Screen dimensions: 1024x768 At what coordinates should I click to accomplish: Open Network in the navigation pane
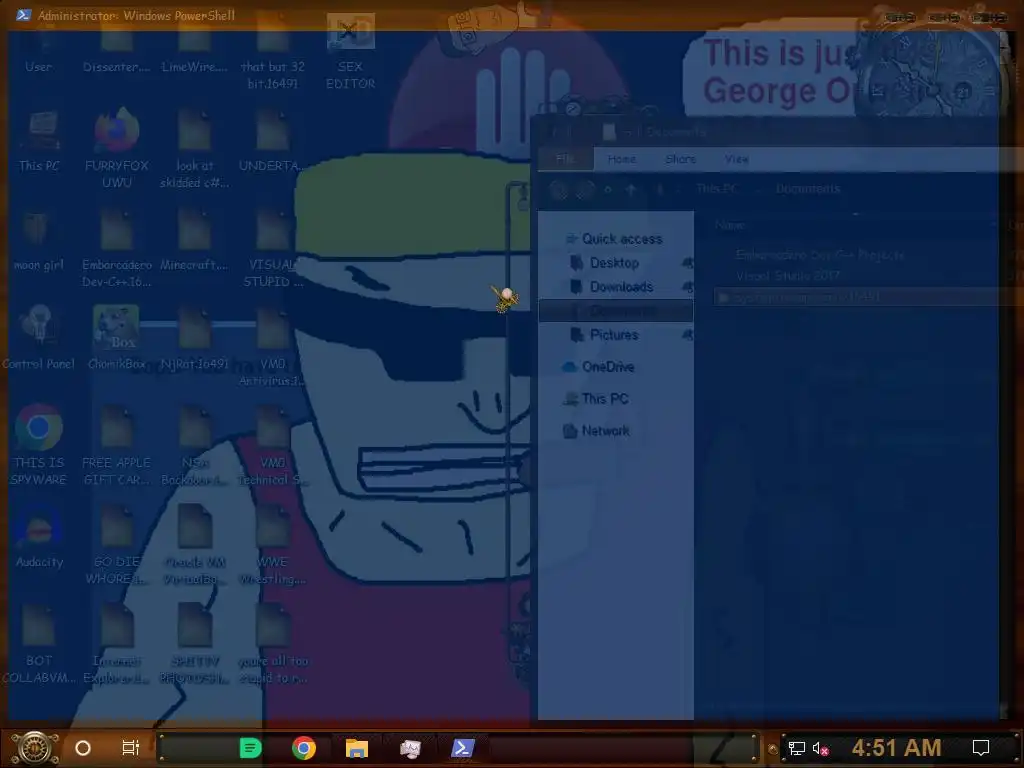tap(596, 431)
